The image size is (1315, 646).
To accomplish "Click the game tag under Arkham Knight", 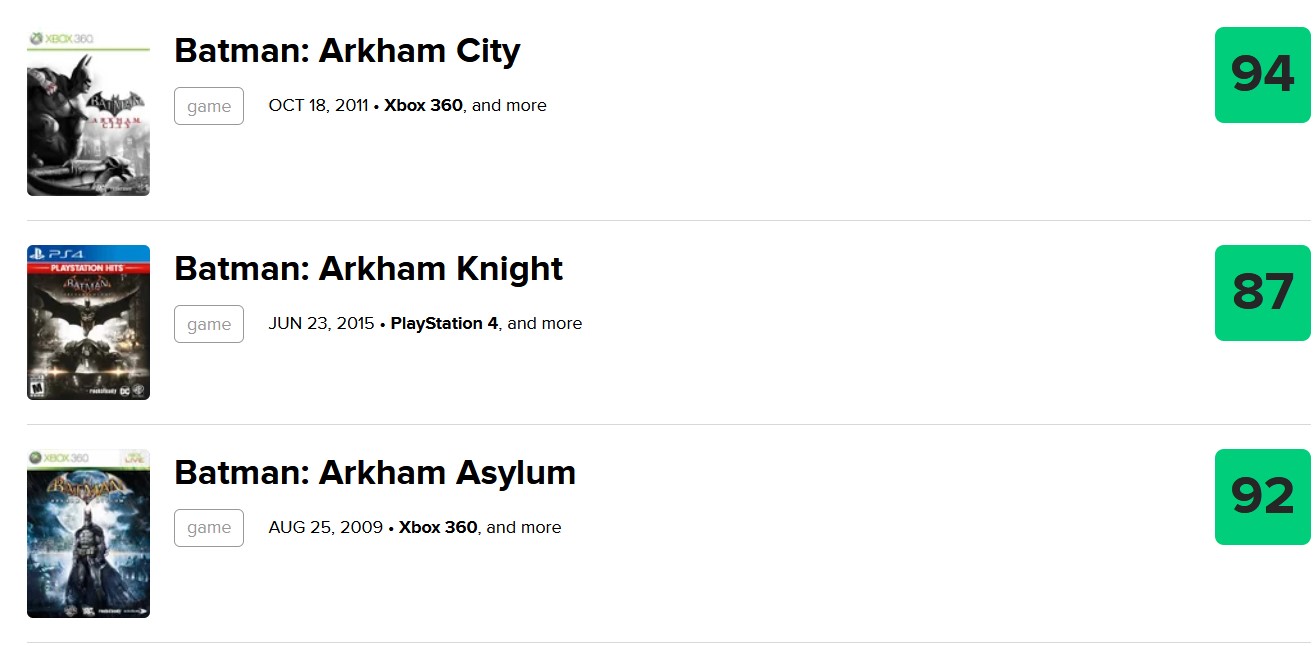I will 209,324.
